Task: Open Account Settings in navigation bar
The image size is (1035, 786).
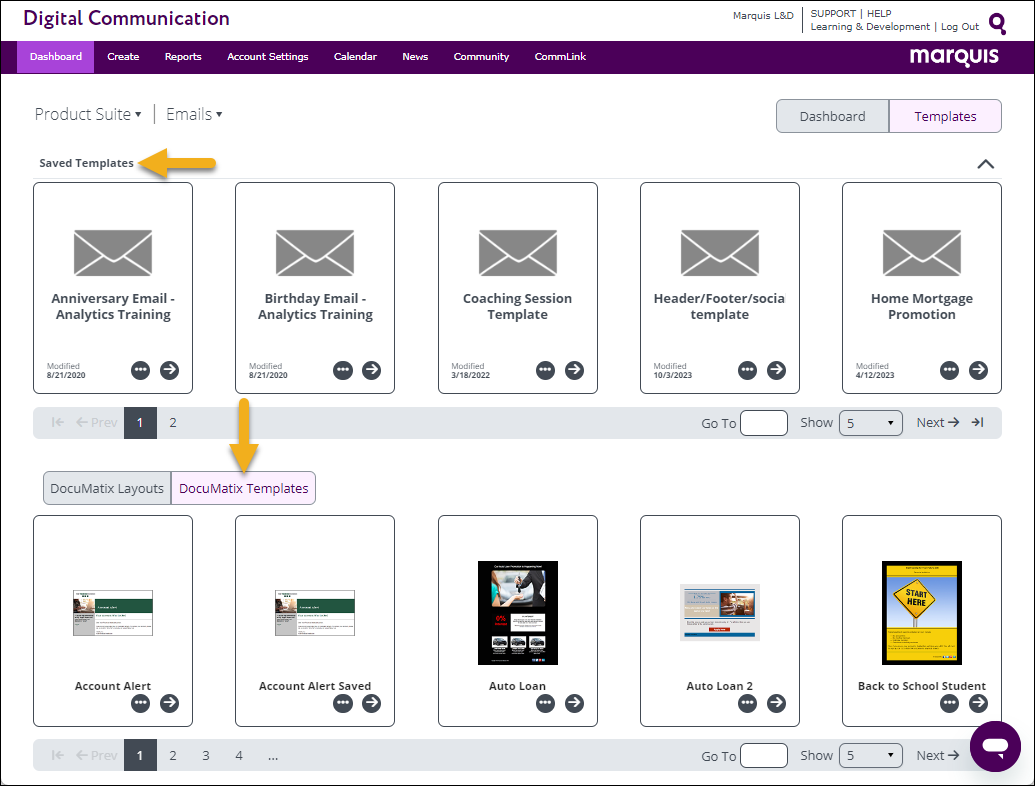Action: click(267, 57)
